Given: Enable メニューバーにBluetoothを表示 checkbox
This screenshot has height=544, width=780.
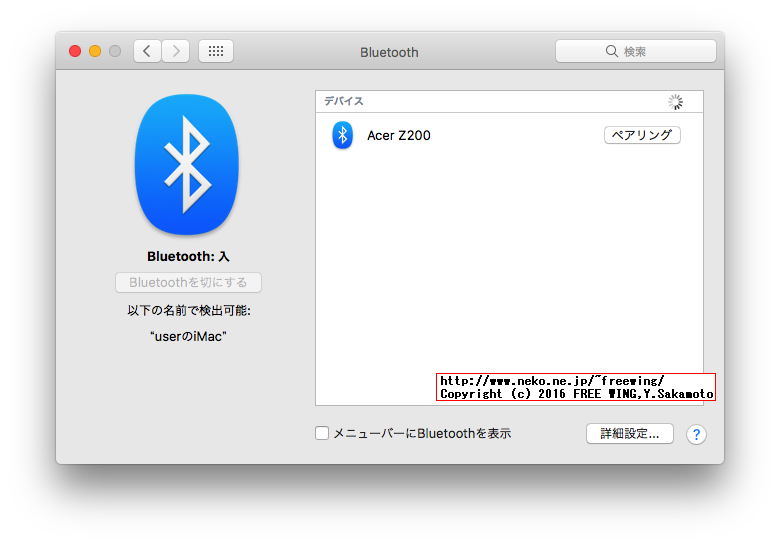Looking at the screenshot, I should (x=322, y=433).
